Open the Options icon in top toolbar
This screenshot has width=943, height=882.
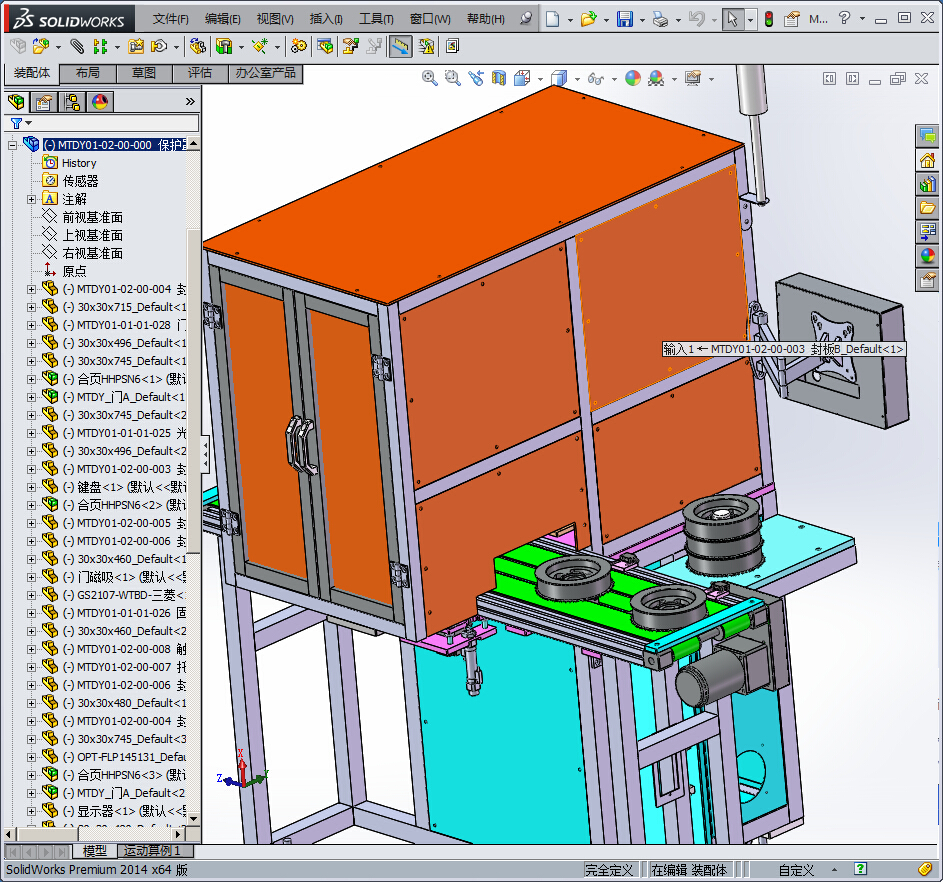791,19
